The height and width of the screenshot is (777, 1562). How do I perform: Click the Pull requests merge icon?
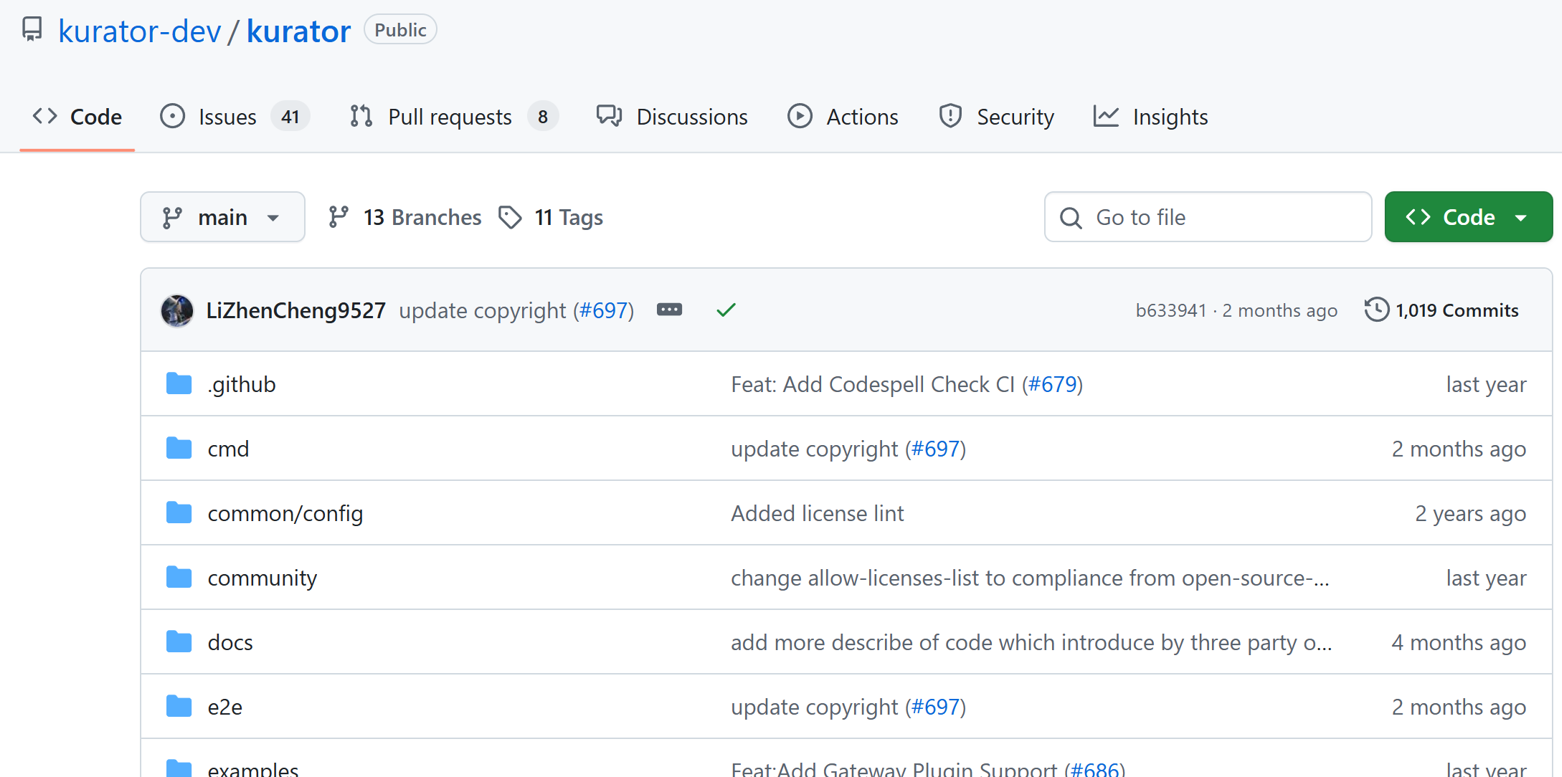[x=361, y=117]
